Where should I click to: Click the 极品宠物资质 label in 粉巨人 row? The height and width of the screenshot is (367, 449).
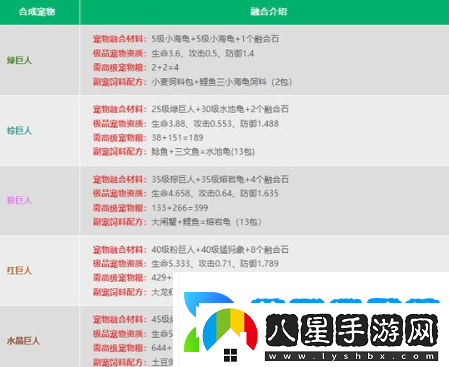[119, 193]
